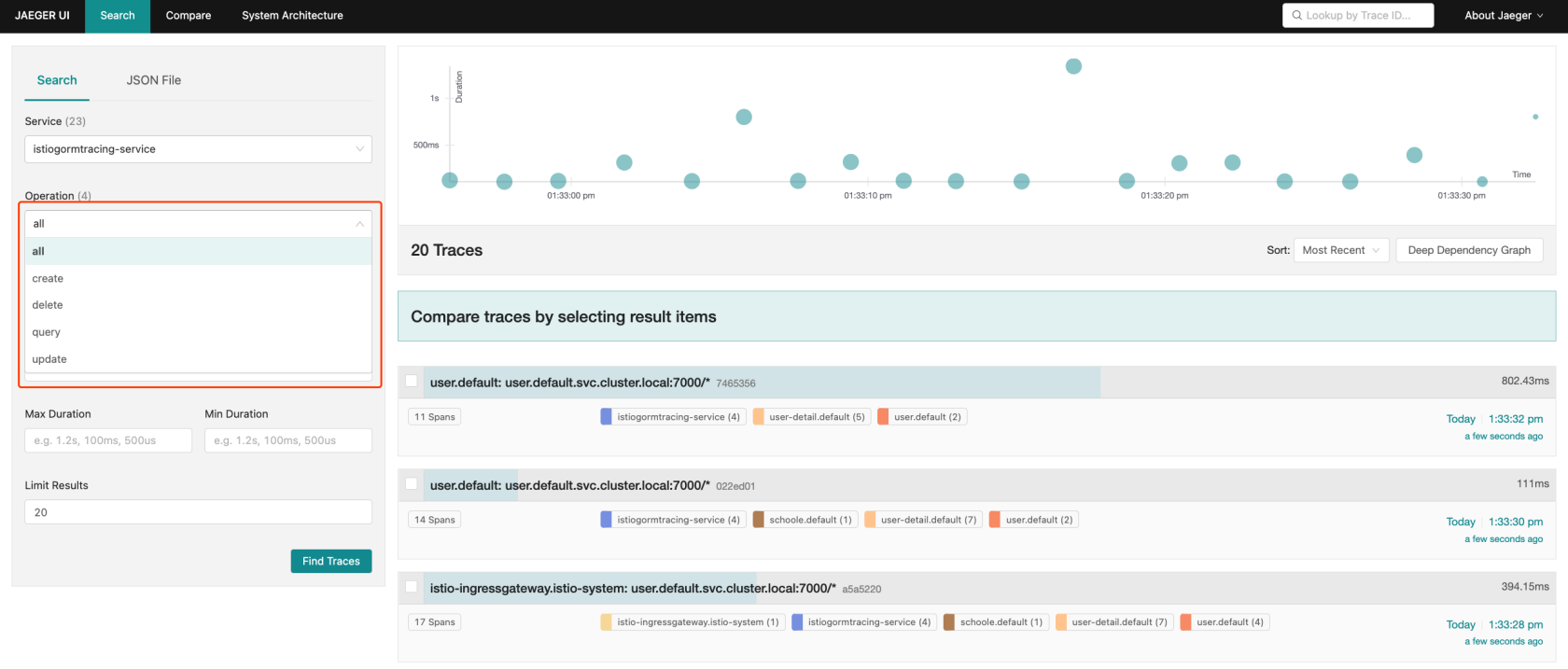Image resolution: width=1568 pixels, height=669 pixels.
Task: Check the box for trace a5a5220
Action: (412, 586)
